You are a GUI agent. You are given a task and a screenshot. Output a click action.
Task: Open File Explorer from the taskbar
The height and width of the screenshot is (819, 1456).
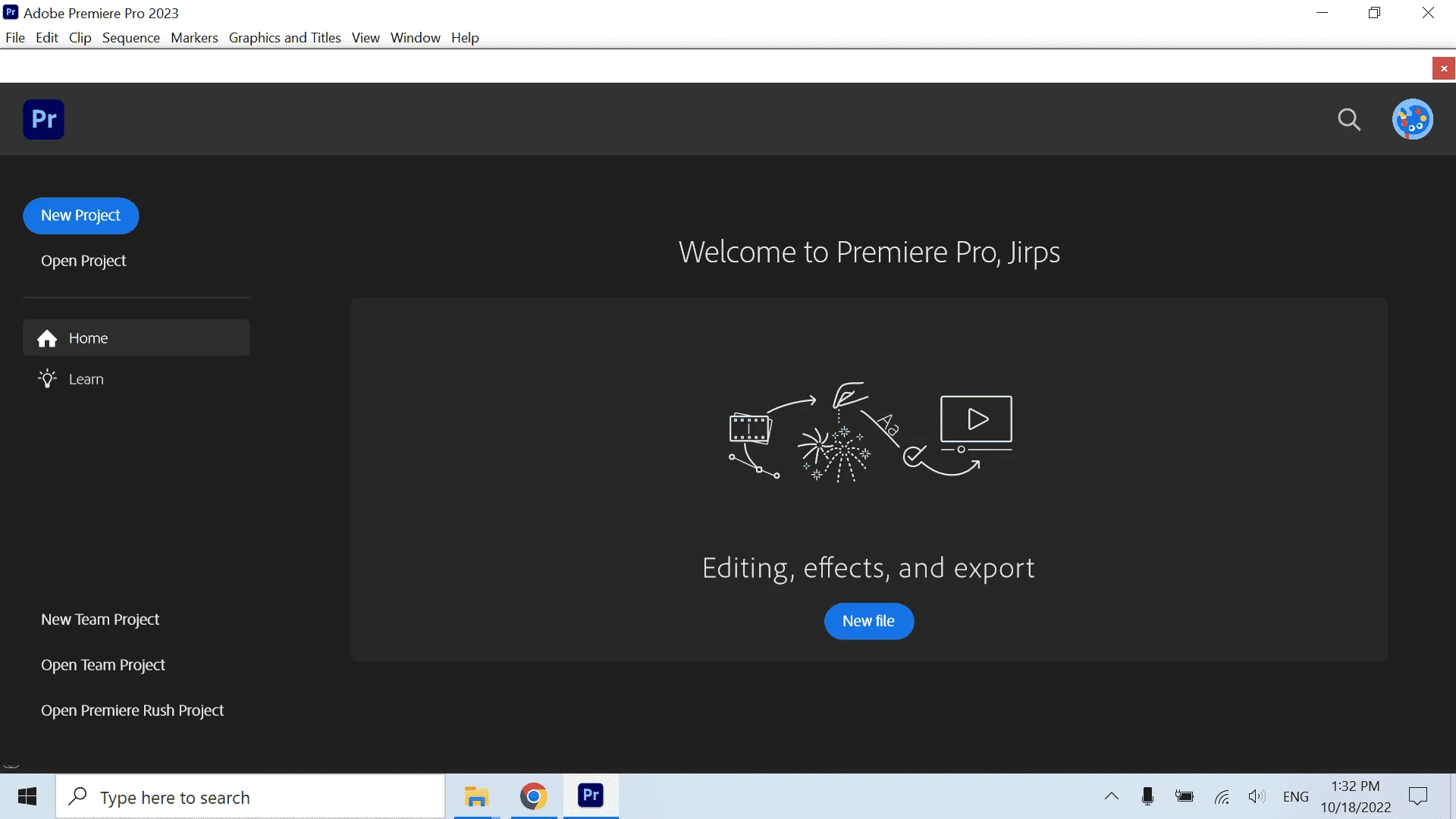476,796
